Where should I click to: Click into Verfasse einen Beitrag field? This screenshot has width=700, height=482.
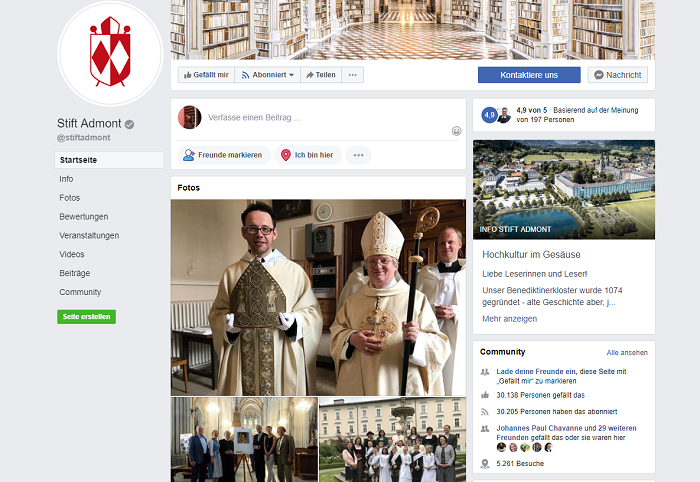[x=320, y=117]
